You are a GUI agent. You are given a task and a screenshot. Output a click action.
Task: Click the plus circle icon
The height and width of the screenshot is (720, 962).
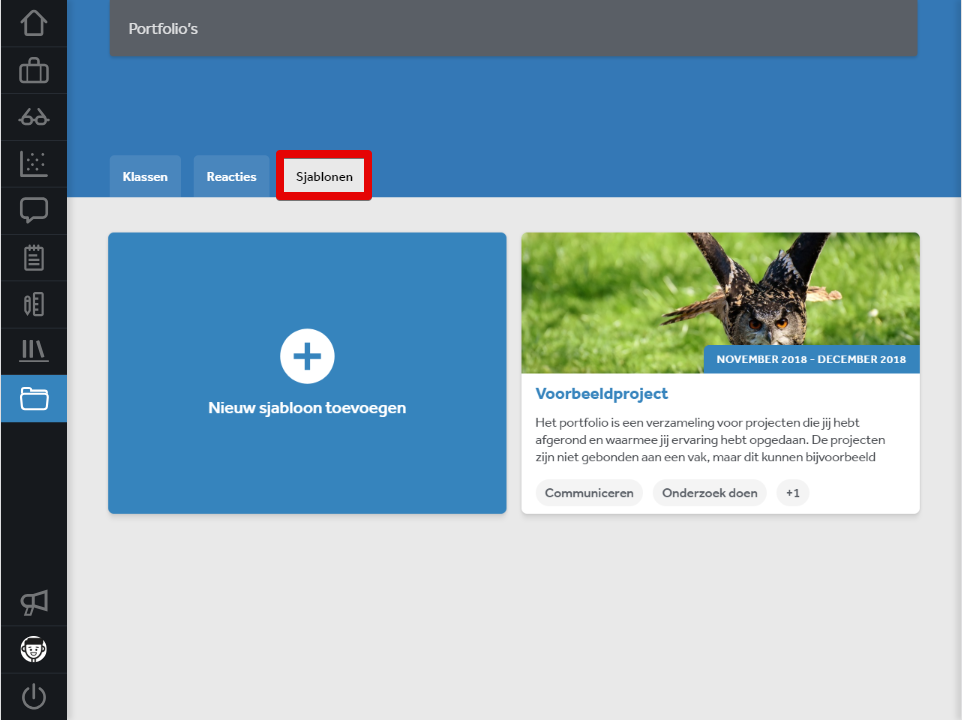coord(307,356)
